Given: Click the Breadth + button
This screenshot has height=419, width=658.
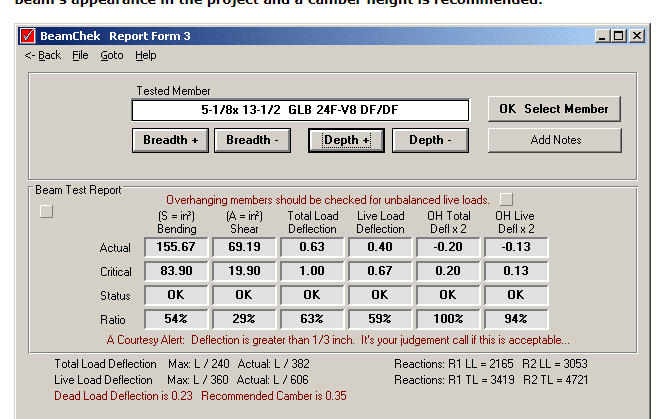Looking at the screenshot, I should 170,140.
